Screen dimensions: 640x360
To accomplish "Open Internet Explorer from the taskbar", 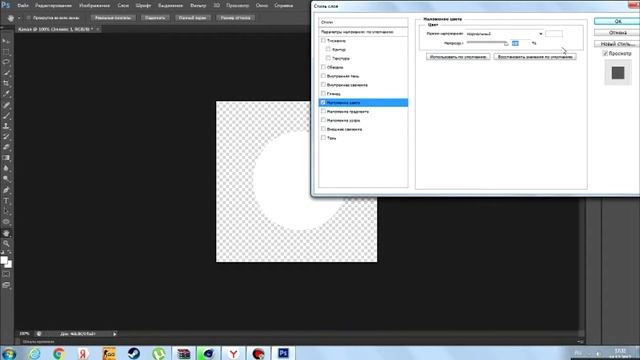I will point(34,353).
